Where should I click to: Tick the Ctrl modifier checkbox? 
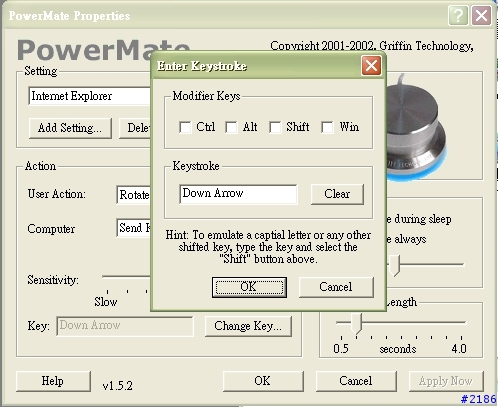(x=185, y=127)
